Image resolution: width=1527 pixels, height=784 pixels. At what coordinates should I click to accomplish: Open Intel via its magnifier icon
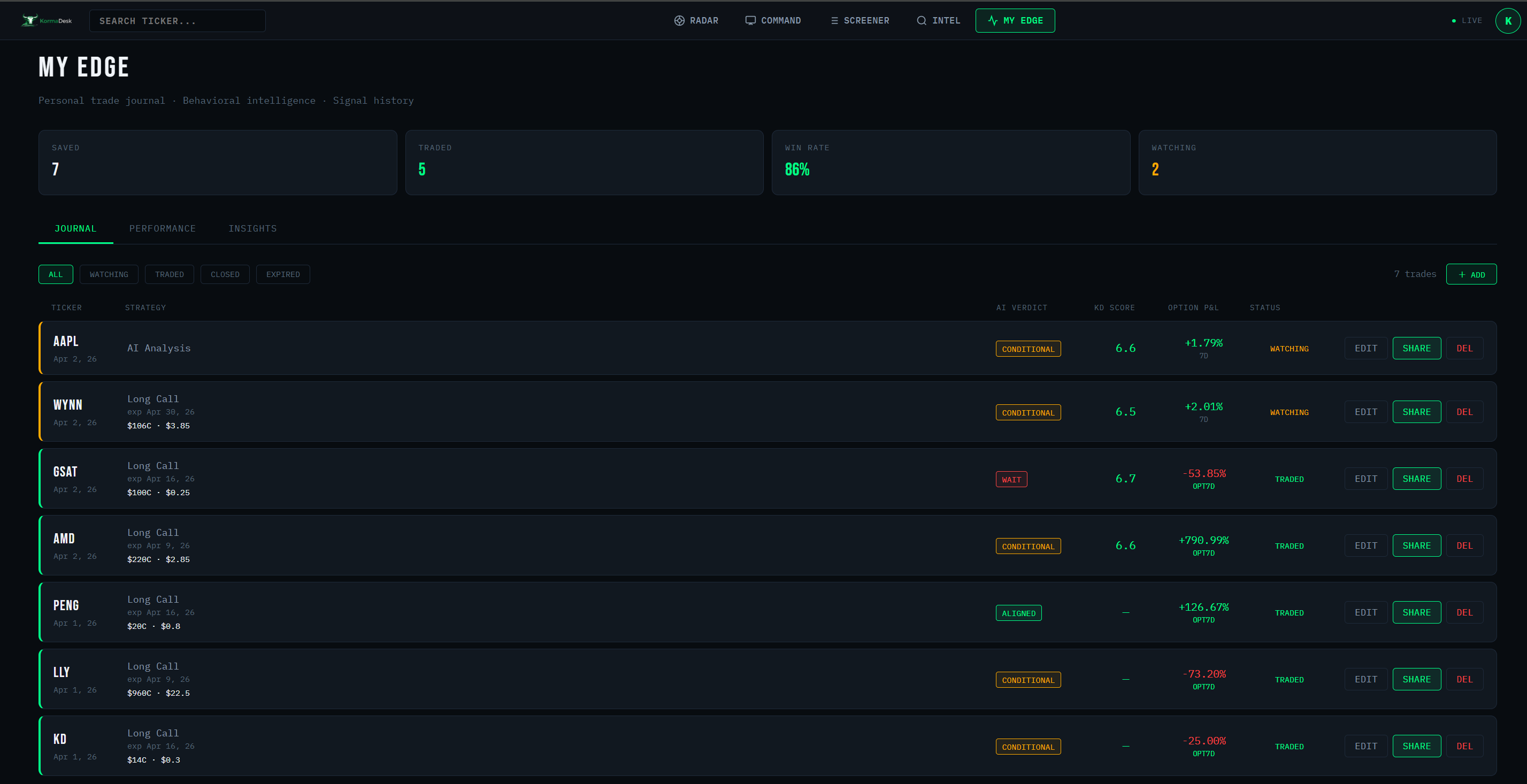click(x=921, y=21)
